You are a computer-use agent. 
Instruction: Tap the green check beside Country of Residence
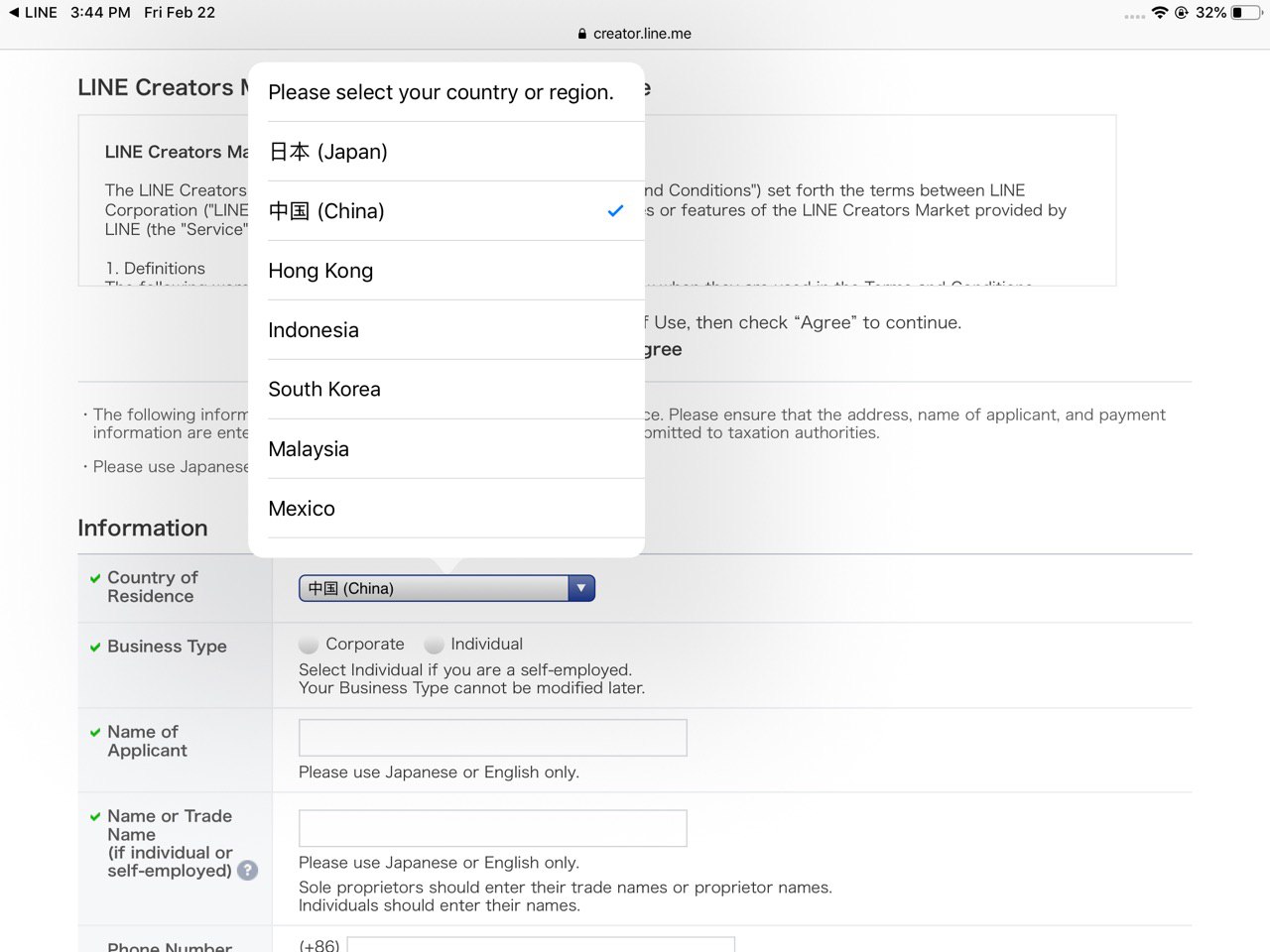coord(95,578)
